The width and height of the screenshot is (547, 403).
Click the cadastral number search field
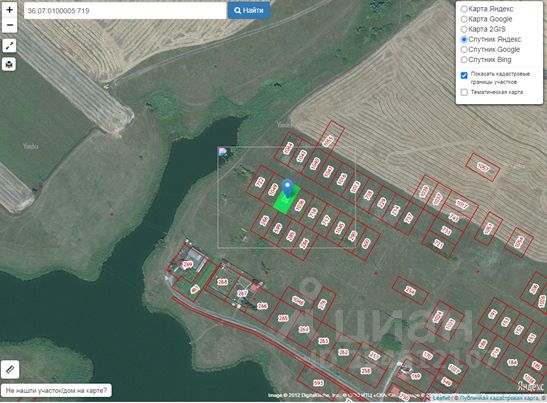click(x=125, y=10)
